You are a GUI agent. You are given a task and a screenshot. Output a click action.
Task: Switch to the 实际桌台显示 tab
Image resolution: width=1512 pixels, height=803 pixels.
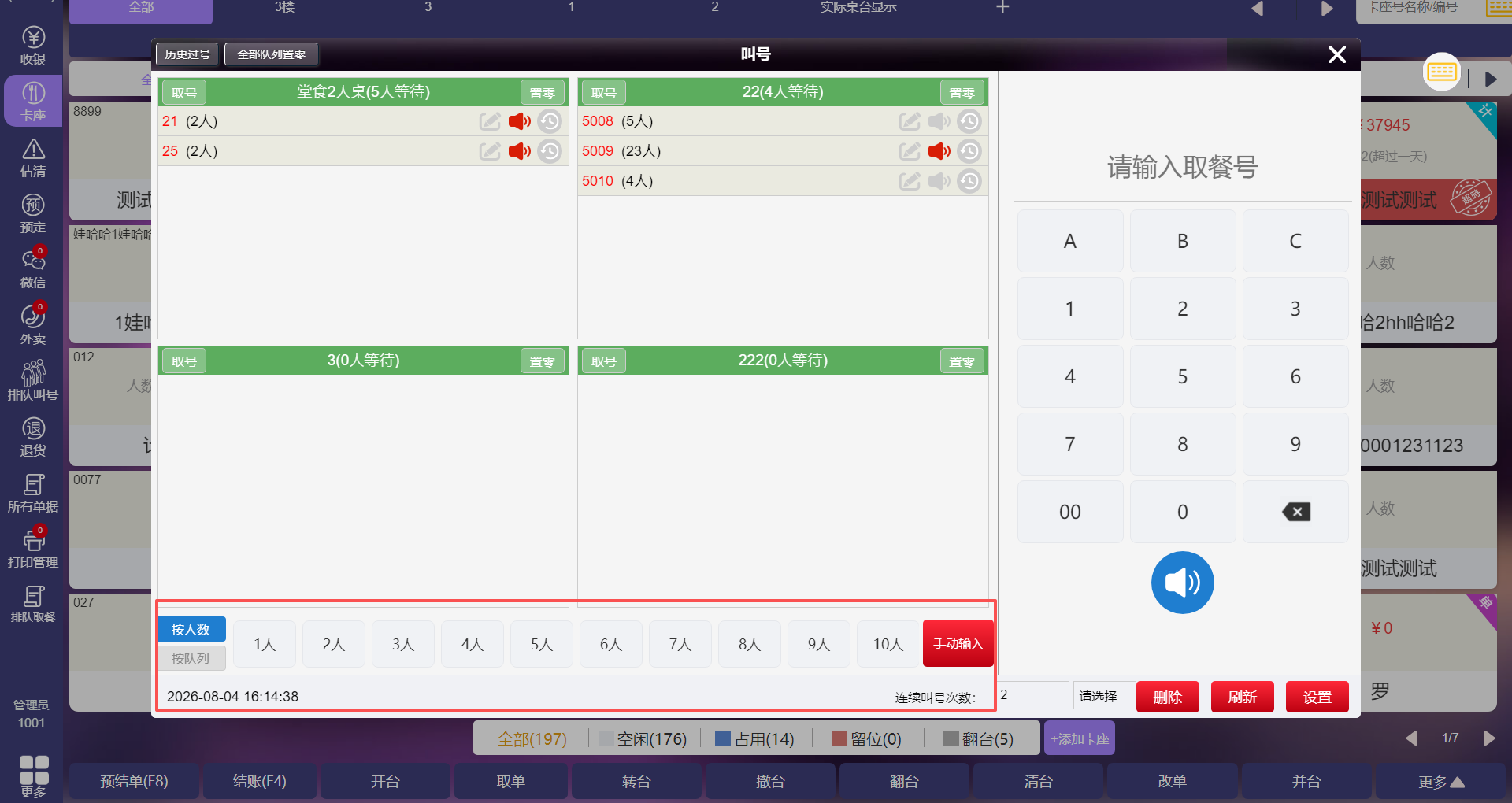coord(858,8)
